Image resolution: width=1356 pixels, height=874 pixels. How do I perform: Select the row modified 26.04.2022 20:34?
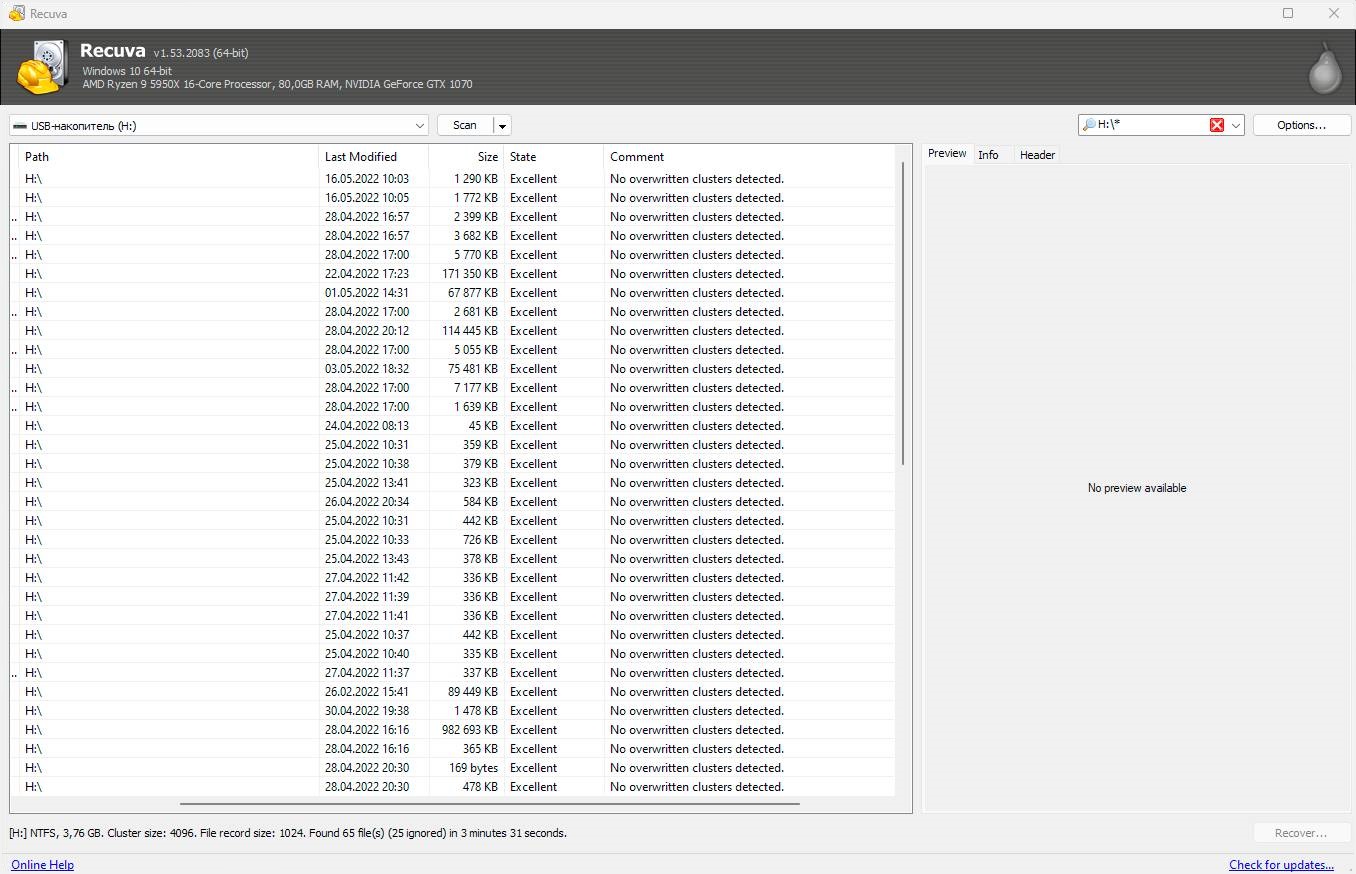[x=453, y=502]
